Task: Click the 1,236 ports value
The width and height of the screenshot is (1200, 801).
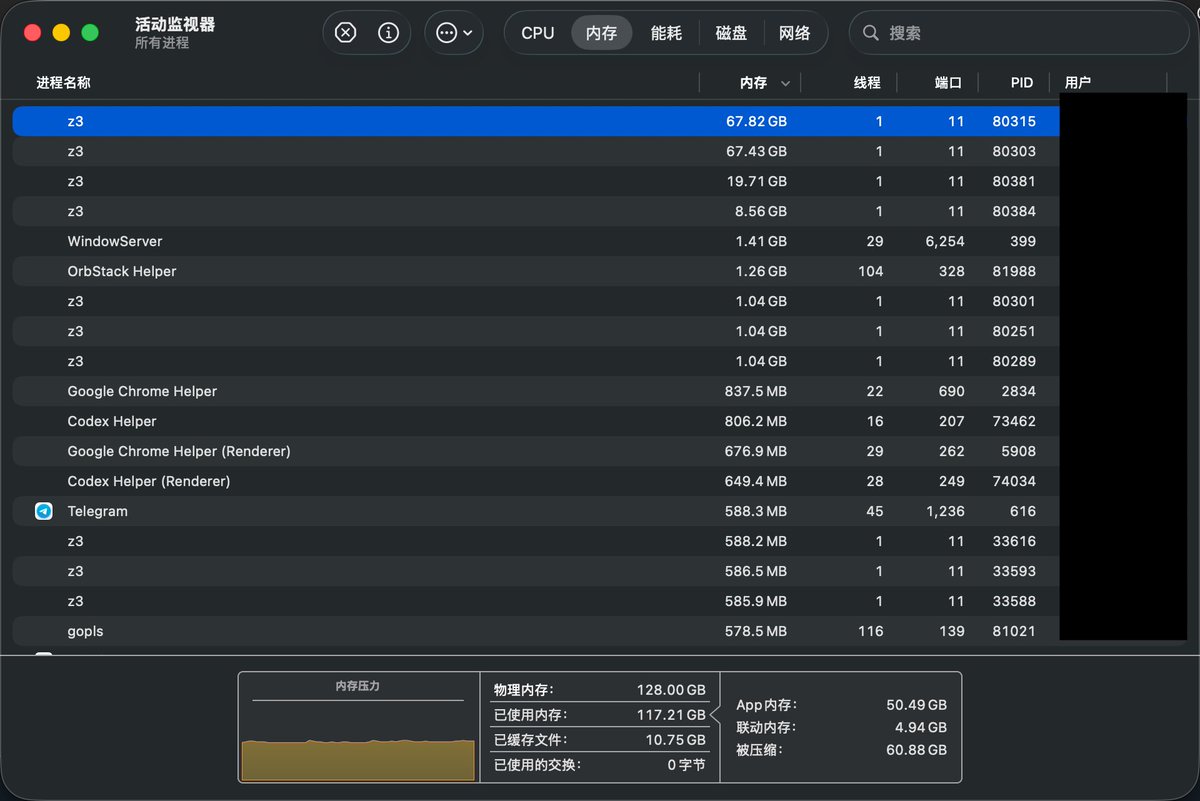Action: coord(945,511)
